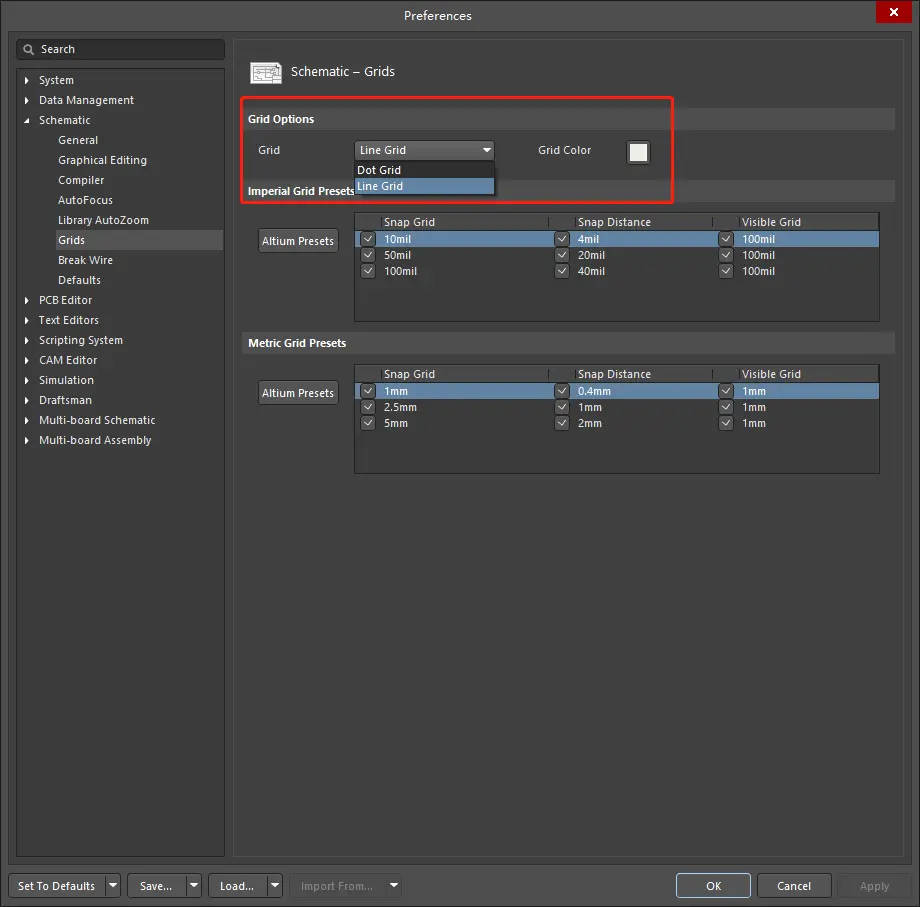Expand the Simulation node

(x=26, y=380)
